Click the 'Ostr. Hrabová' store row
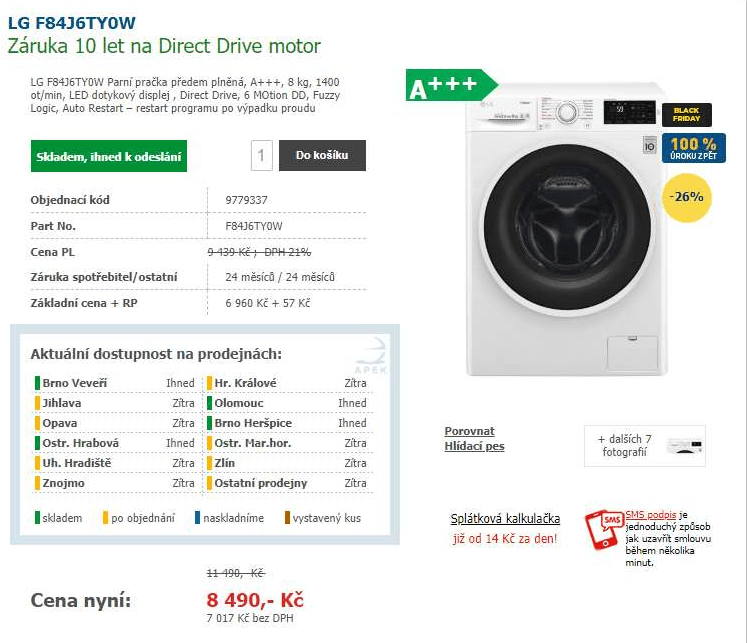 click(115, 443)
